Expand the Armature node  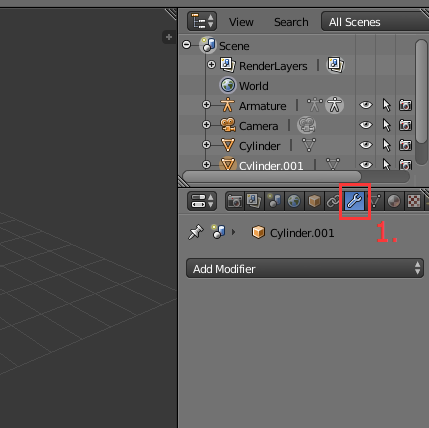206,105
